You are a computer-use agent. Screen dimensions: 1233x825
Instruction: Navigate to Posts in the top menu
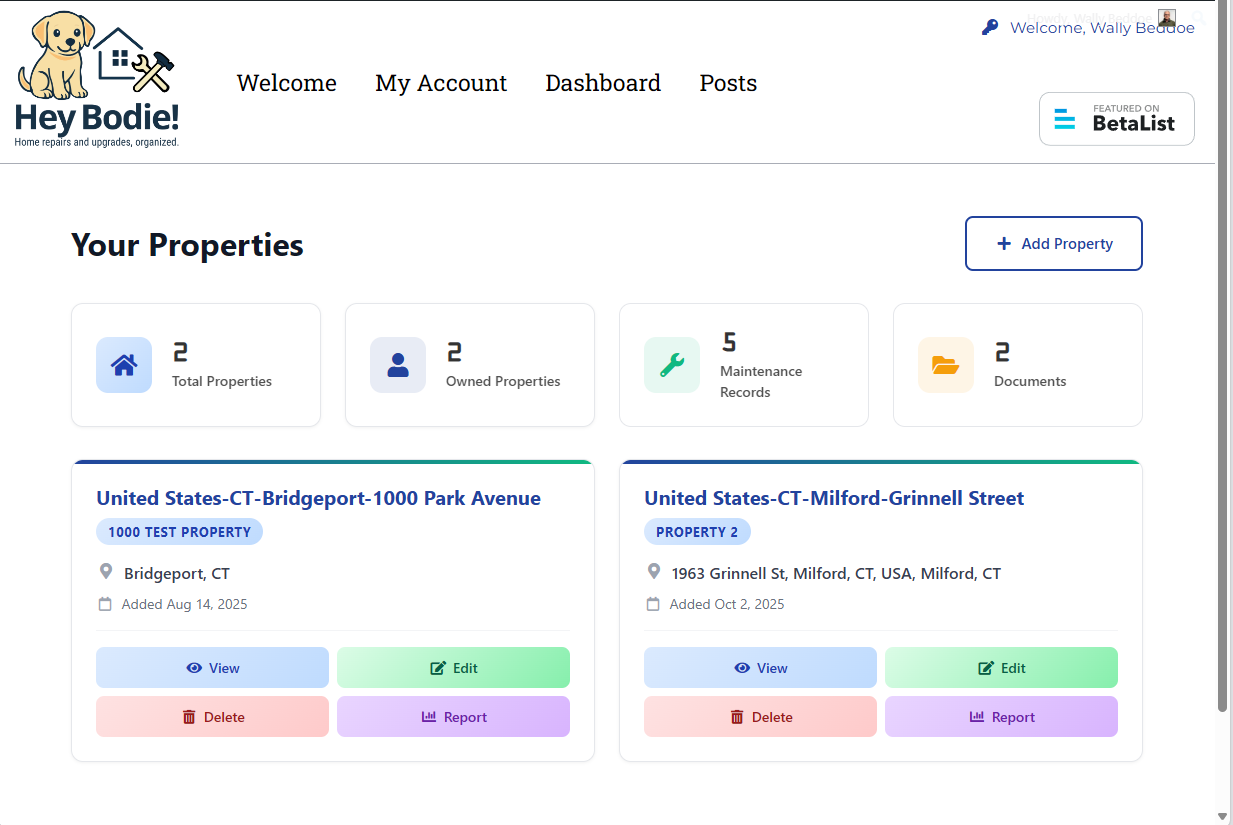tap(728, 83)
